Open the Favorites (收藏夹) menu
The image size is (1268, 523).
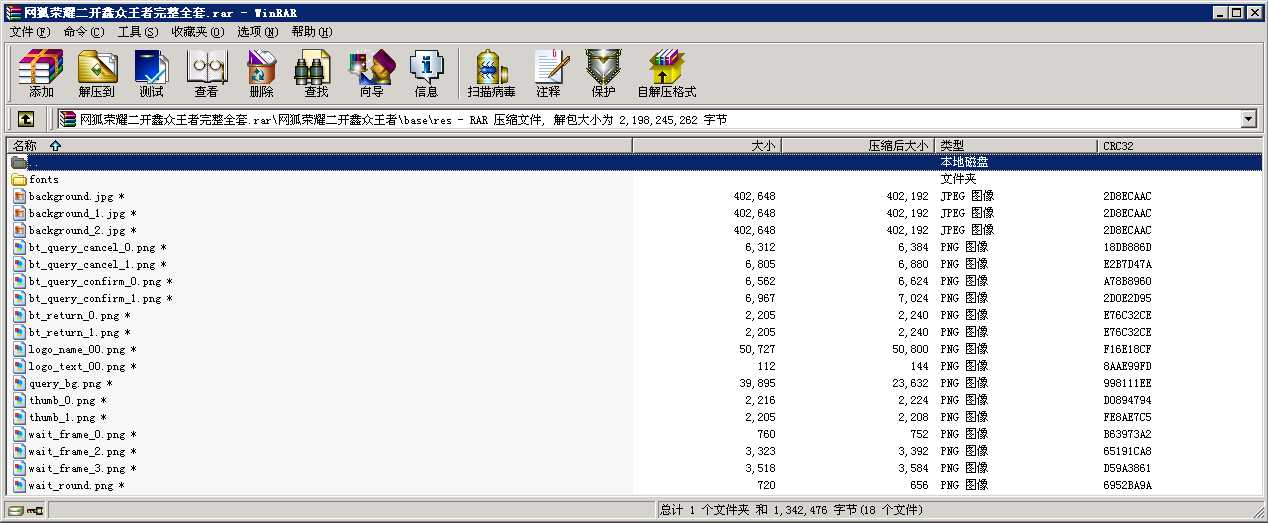[197, 32]
